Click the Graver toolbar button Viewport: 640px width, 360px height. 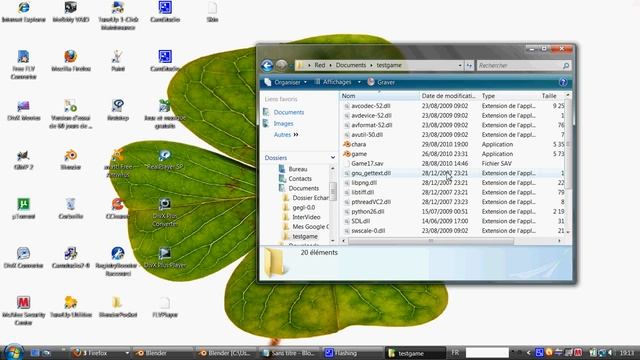click(381, 82)
